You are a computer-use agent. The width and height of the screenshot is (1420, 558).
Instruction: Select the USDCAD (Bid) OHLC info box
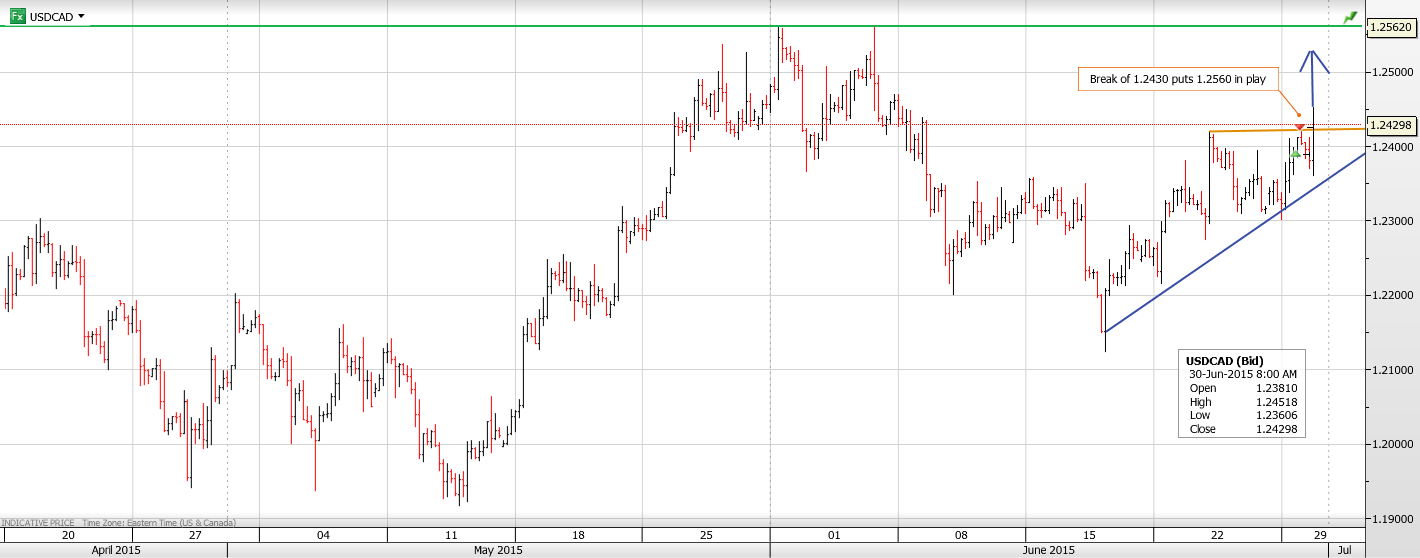[x=1241, y=394]
